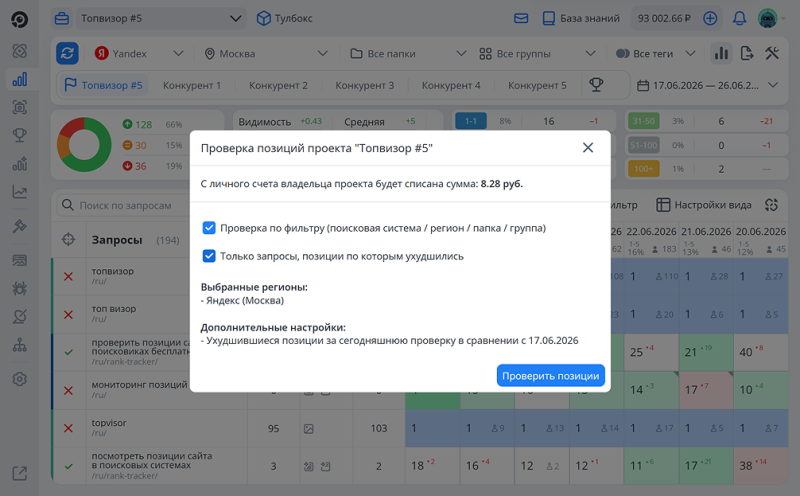Switch to Конкурент 5 tab

[537, 85]
